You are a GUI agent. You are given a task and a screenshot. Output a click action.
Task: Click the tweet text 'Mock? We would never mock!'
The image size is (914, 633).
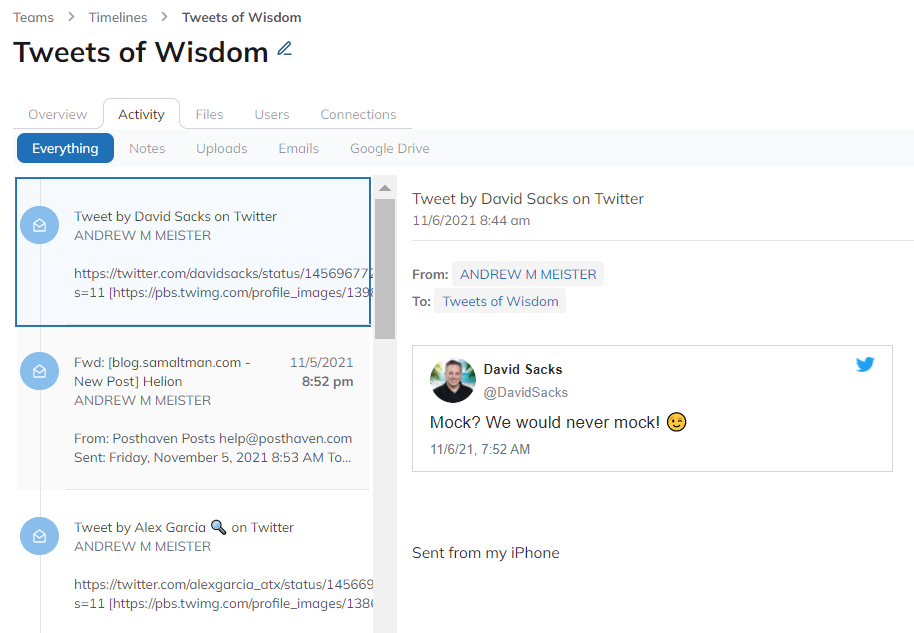[x=544, y=422]
